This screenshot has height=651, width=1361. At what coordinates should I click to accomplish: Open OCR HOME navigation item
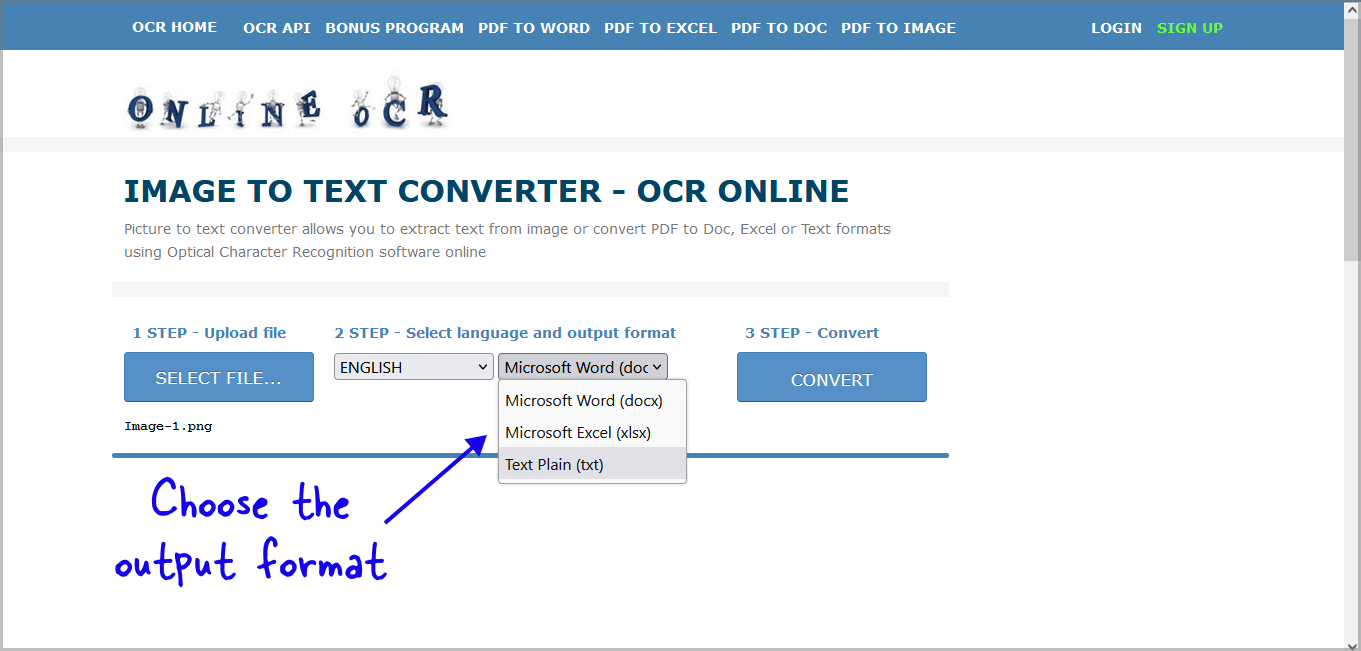point(174,27)
